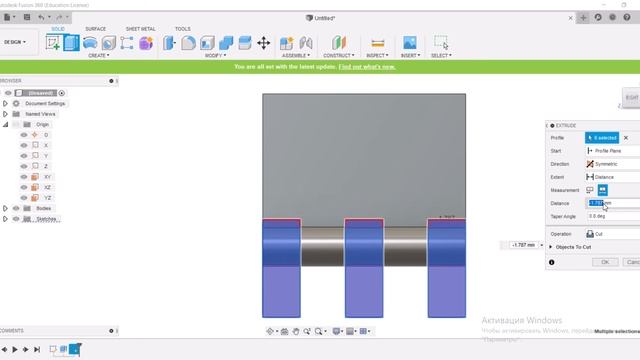The height and width of the screenshot is (360, 640).
Task: Choose the Shell tool icon
Action: click(207, 43)
